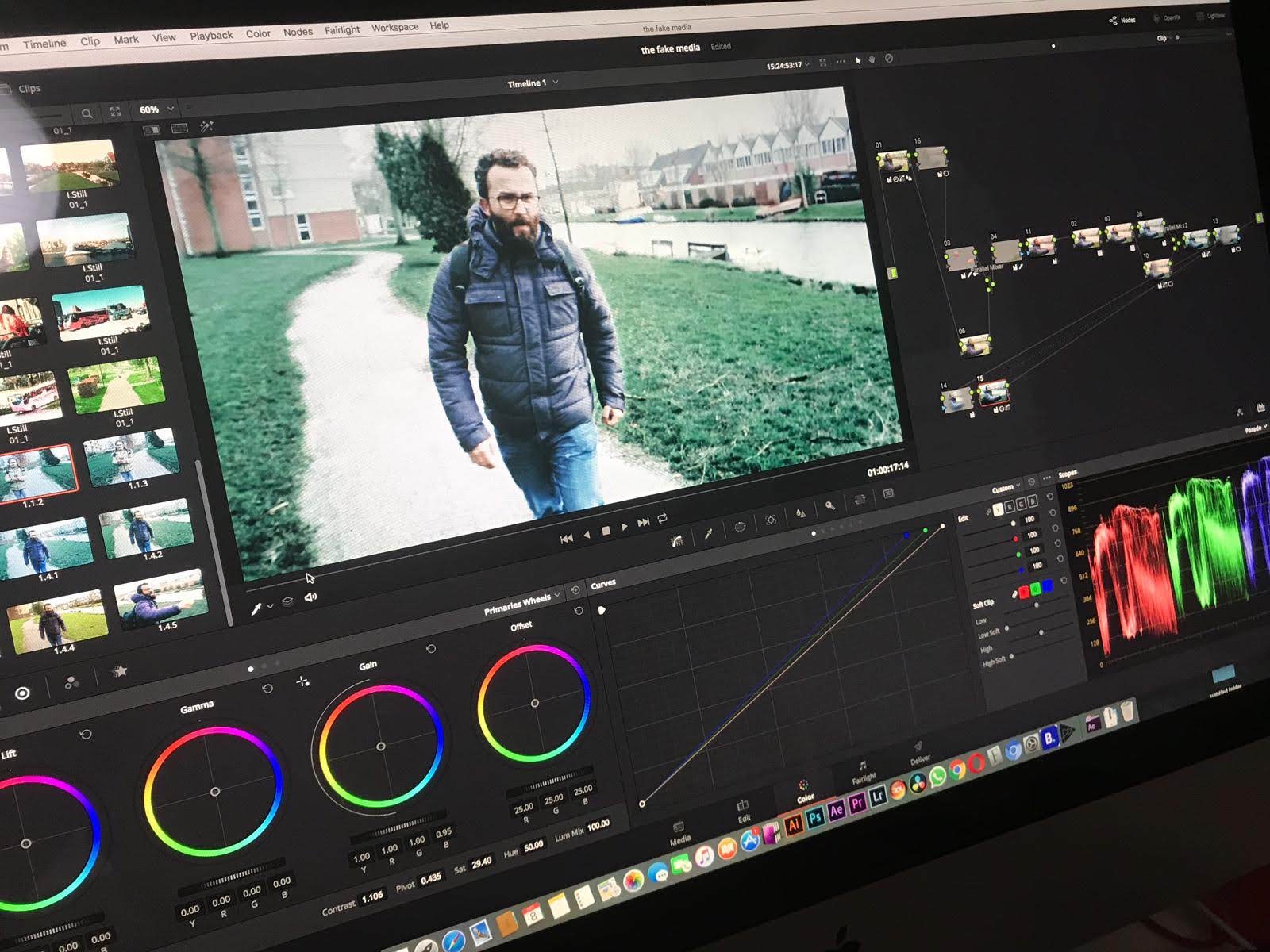The height and width of the screenshot is (952, 1270).
Task: Open the Timeline menu
Action: 44,44
